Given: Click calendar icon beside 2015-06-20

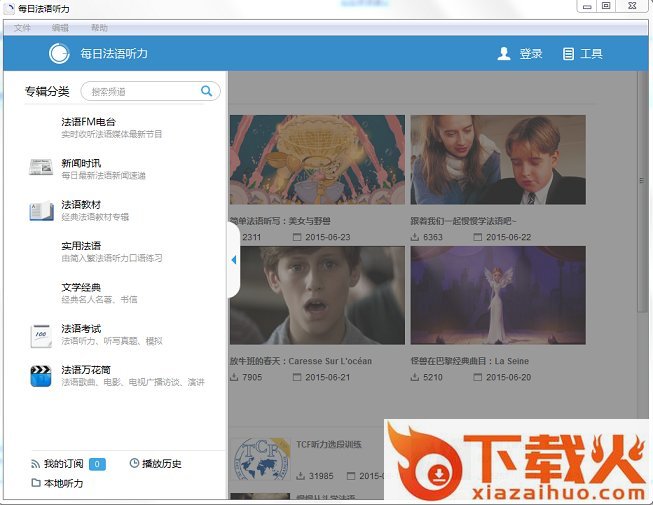Looking at the screenshot, I should (478, 377).
